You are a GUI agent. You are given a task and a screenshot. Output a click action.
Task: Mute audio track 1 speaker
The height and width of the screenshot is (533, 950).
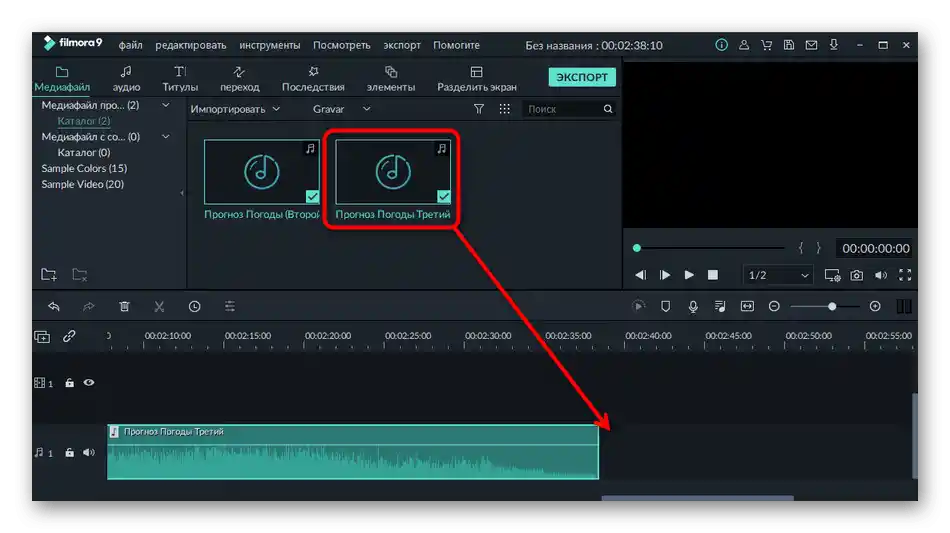89,452
